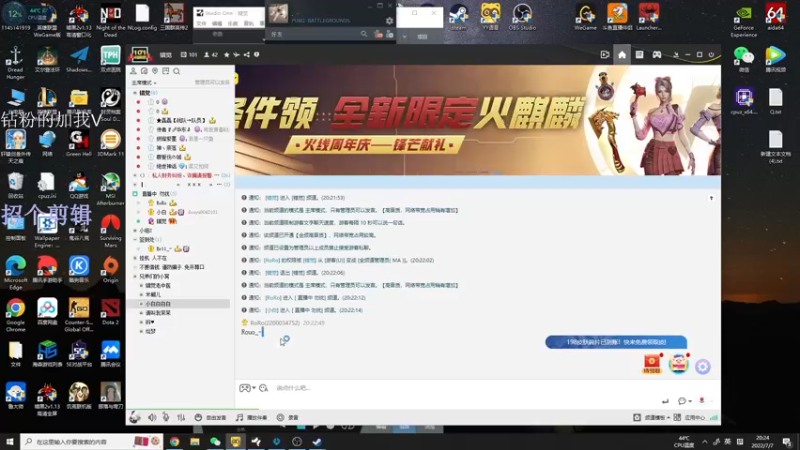This screenshot has height=450, width=800.
Task: Send message with the enter arrow icon
Action: (665, 402)
